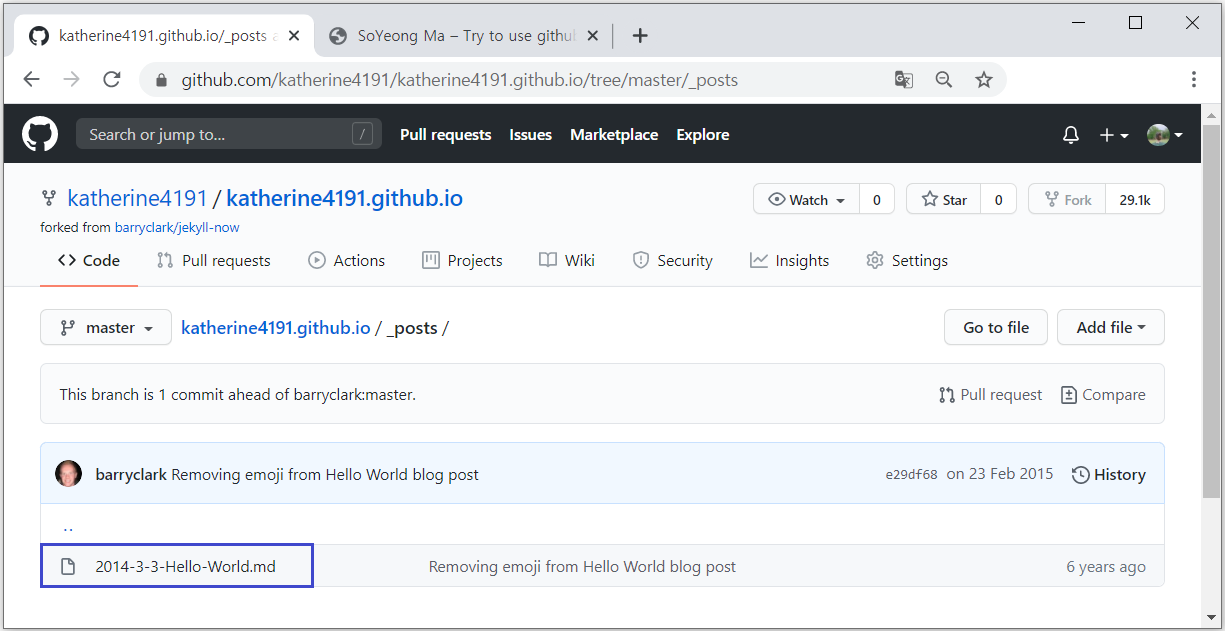Image resolution: width=1225 pixels, height=631 pixels.
Task: Open the repository Settings tab
Action: click(x=907, y=260)
